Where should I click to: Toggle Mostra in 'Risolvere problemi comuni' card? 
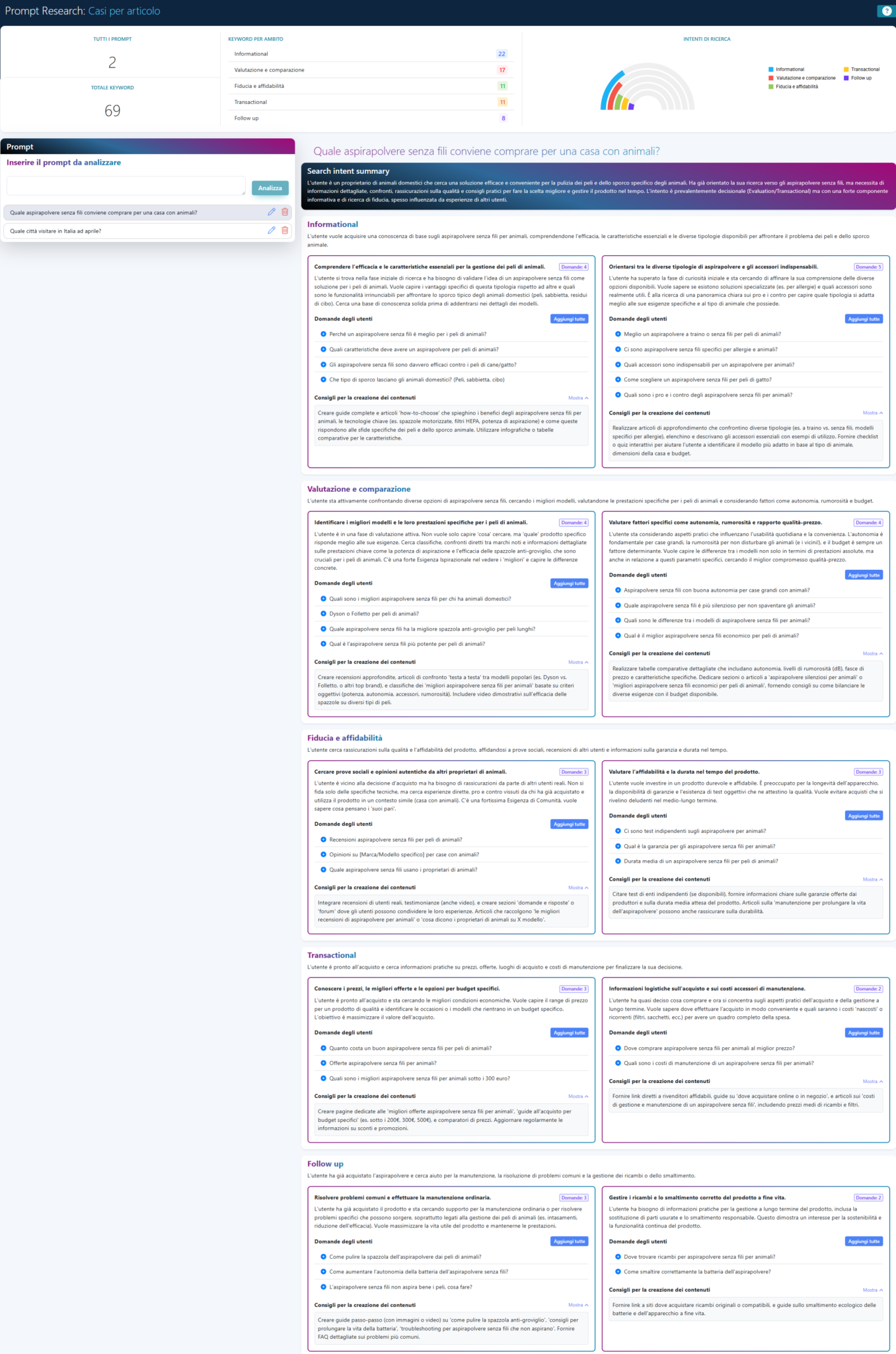click(578, 1305)
